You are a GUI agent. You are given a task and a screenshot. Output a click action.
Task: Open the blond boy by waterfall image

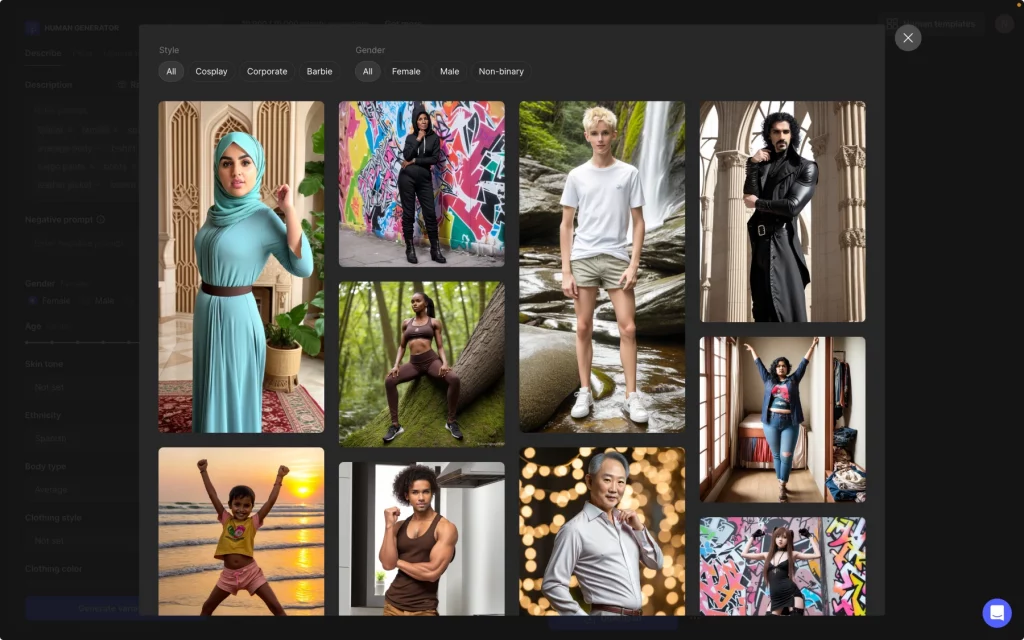point(602,266)
